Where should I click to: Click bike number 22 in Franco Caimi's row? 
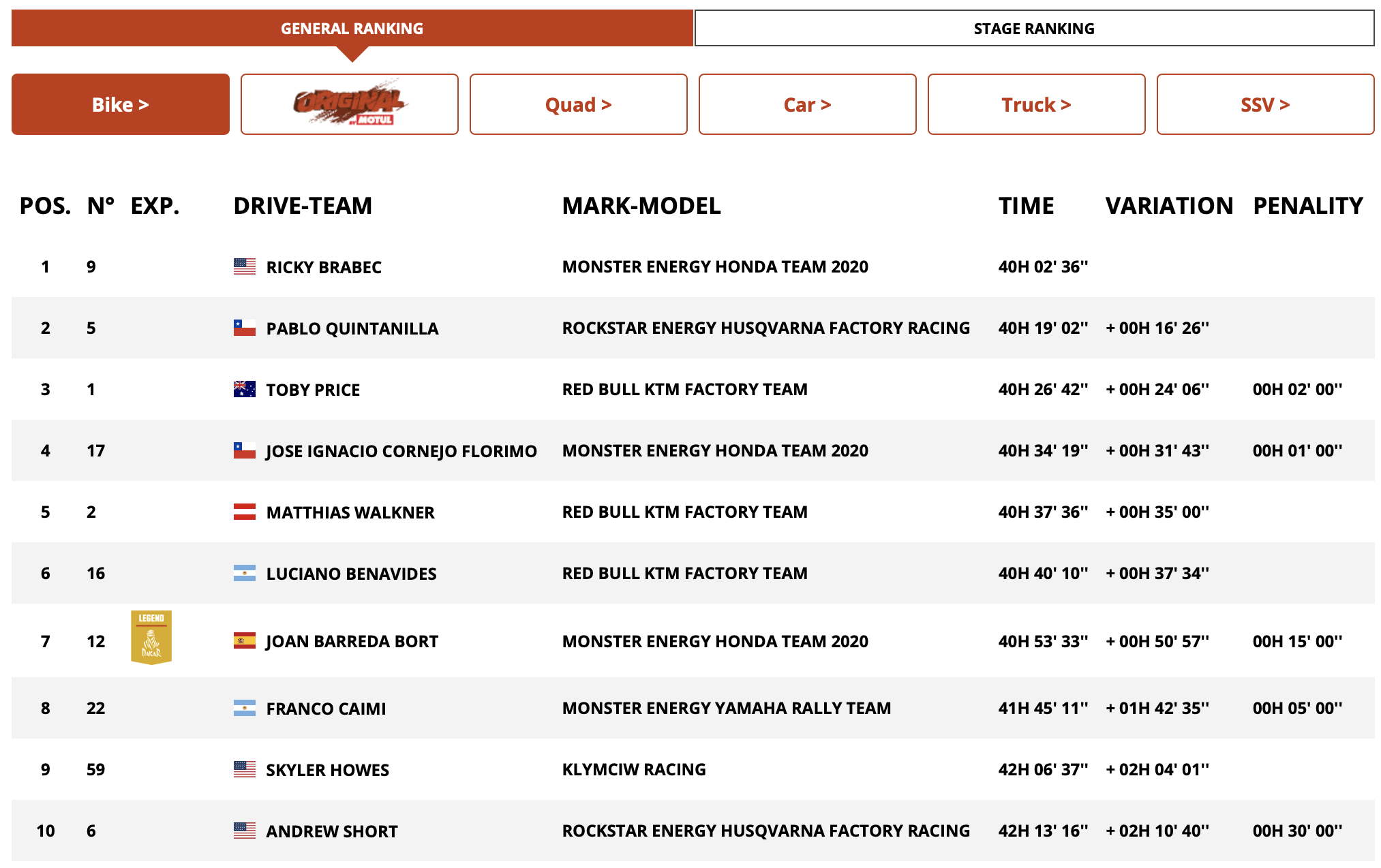click(x=96, y=708)
